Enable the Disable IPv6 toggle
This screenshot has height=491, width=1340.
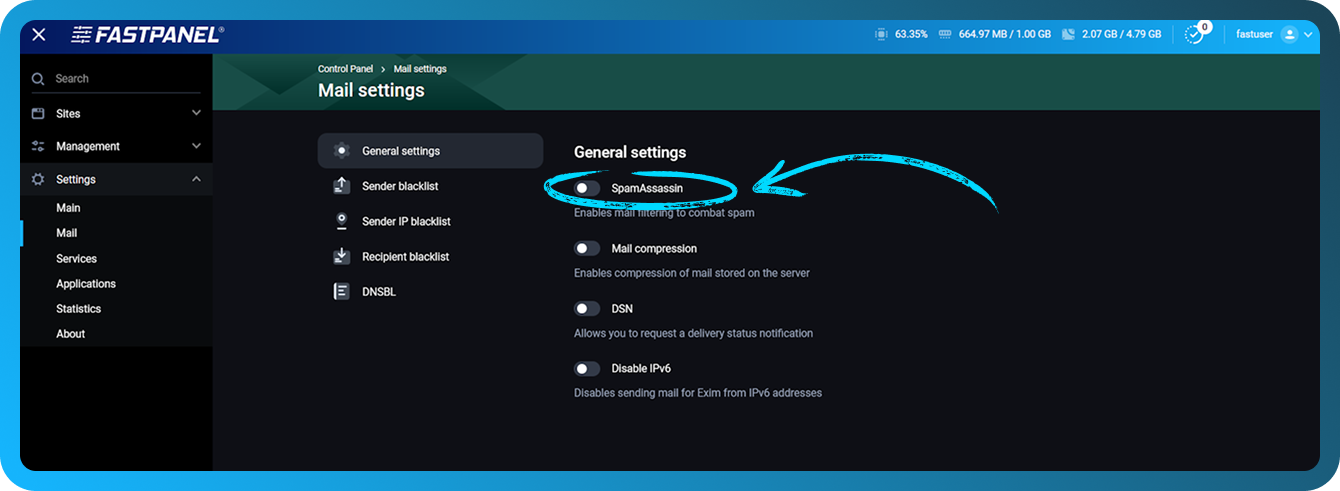[587, 369]
